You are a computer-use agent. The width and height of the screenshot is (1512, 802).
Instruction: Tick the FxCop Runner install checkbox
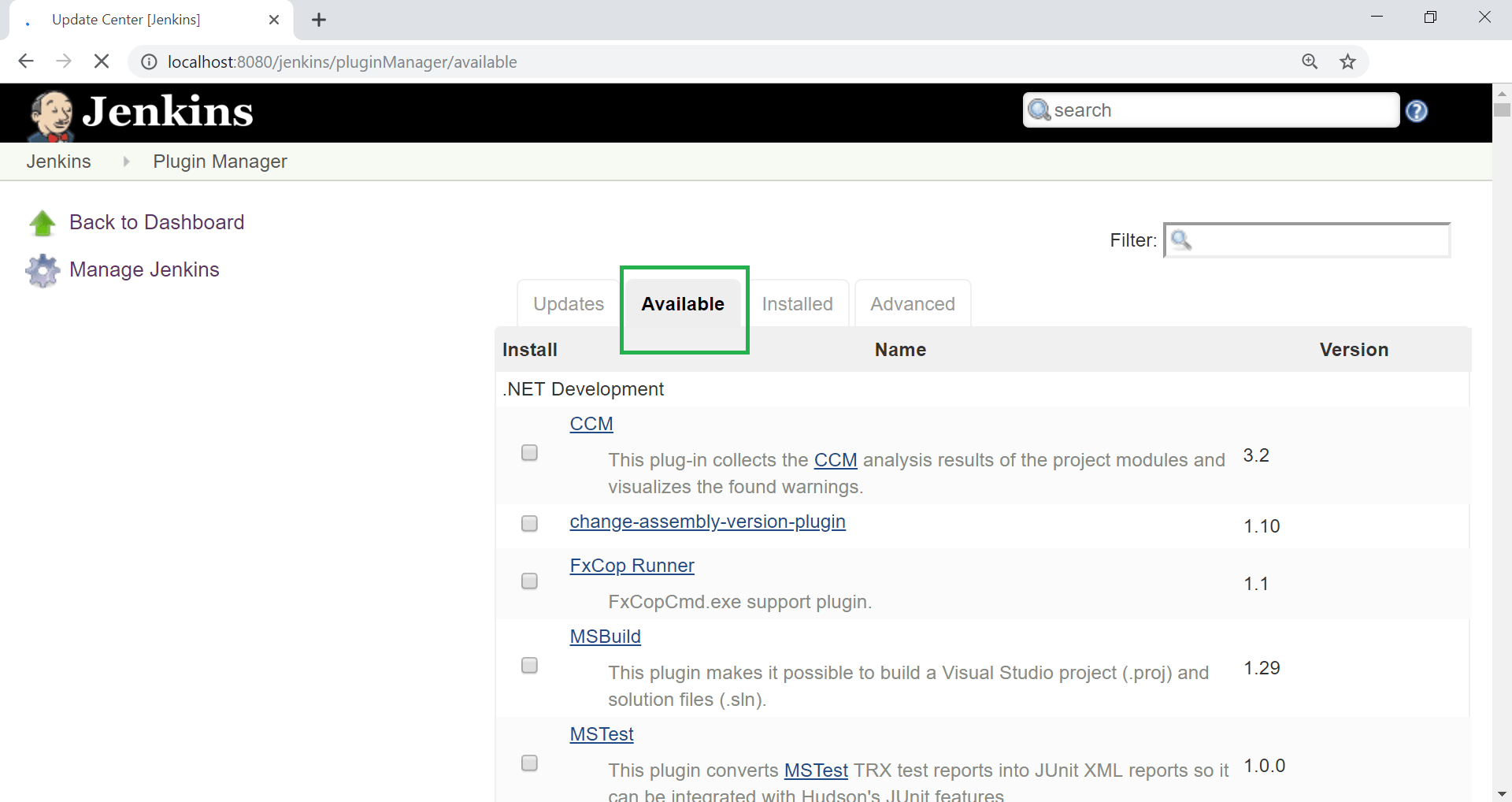coord(530,581)
